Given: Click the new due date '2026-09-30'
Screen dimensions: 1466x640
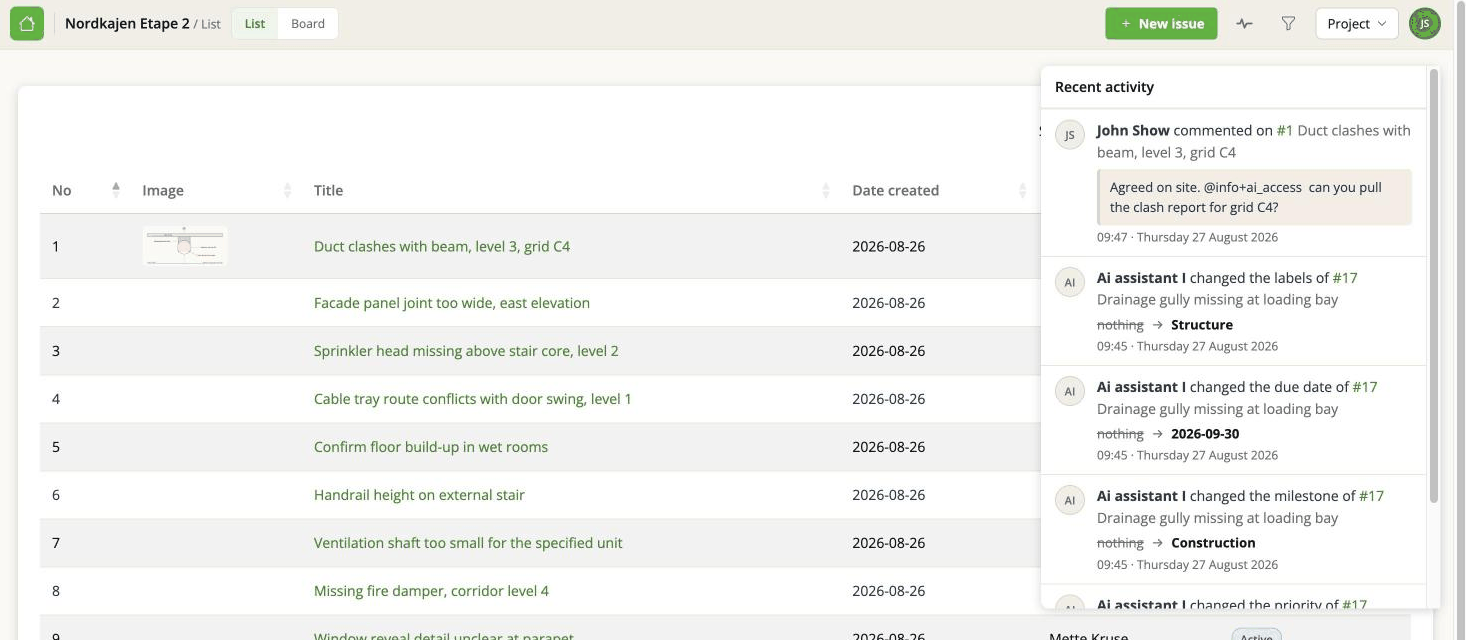Looking at the screenshot, I should [x=1205, y=434].
